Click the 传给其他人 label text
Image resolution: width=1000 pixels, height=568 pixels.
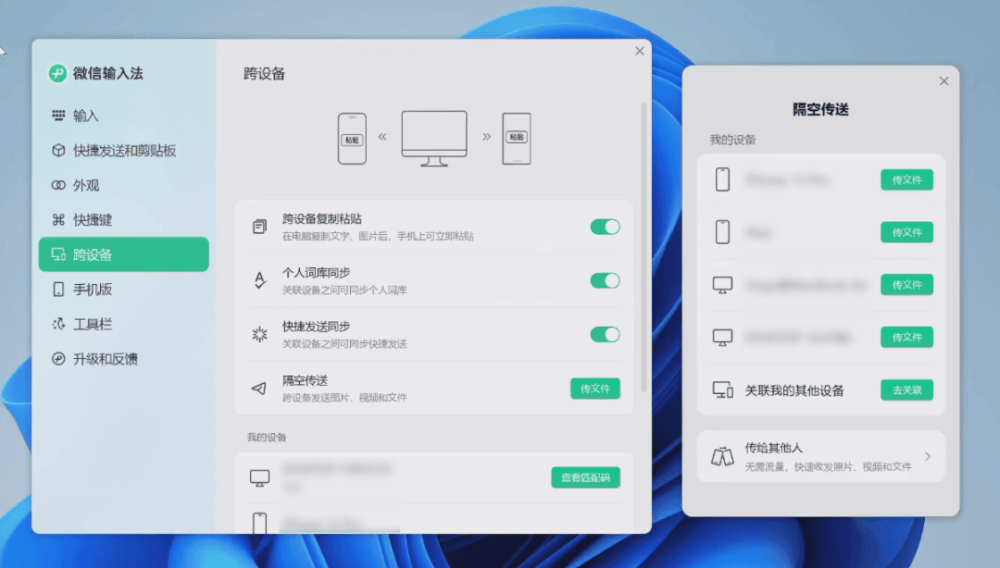pyautogui.click(x=774, y=448)
